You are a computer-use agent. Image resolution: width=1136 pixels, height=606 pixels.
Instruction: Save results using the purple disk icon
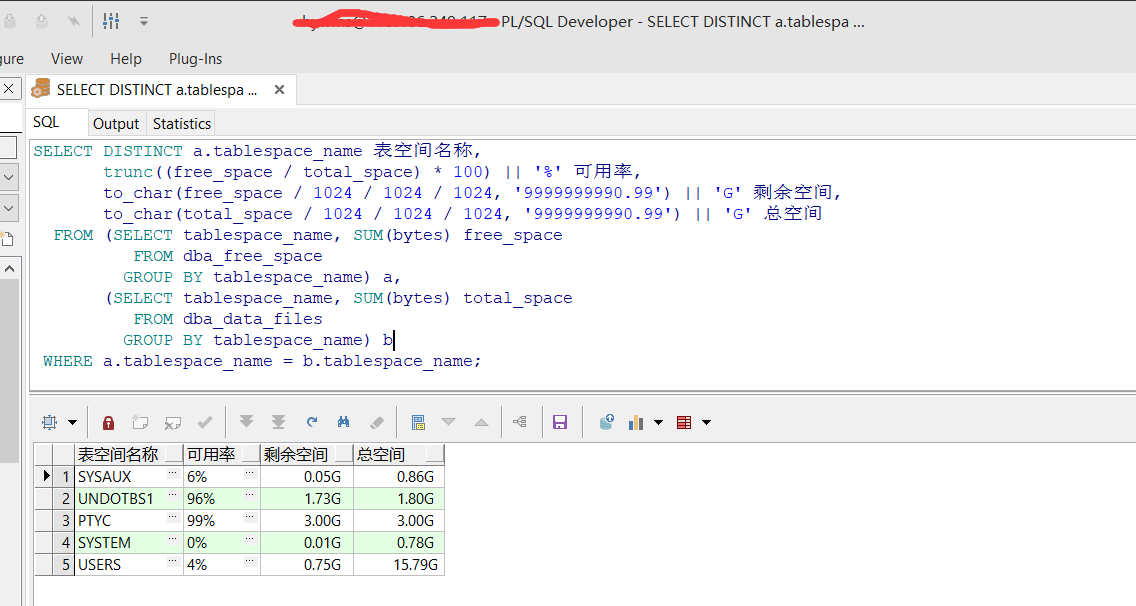(x=560, y=422)
